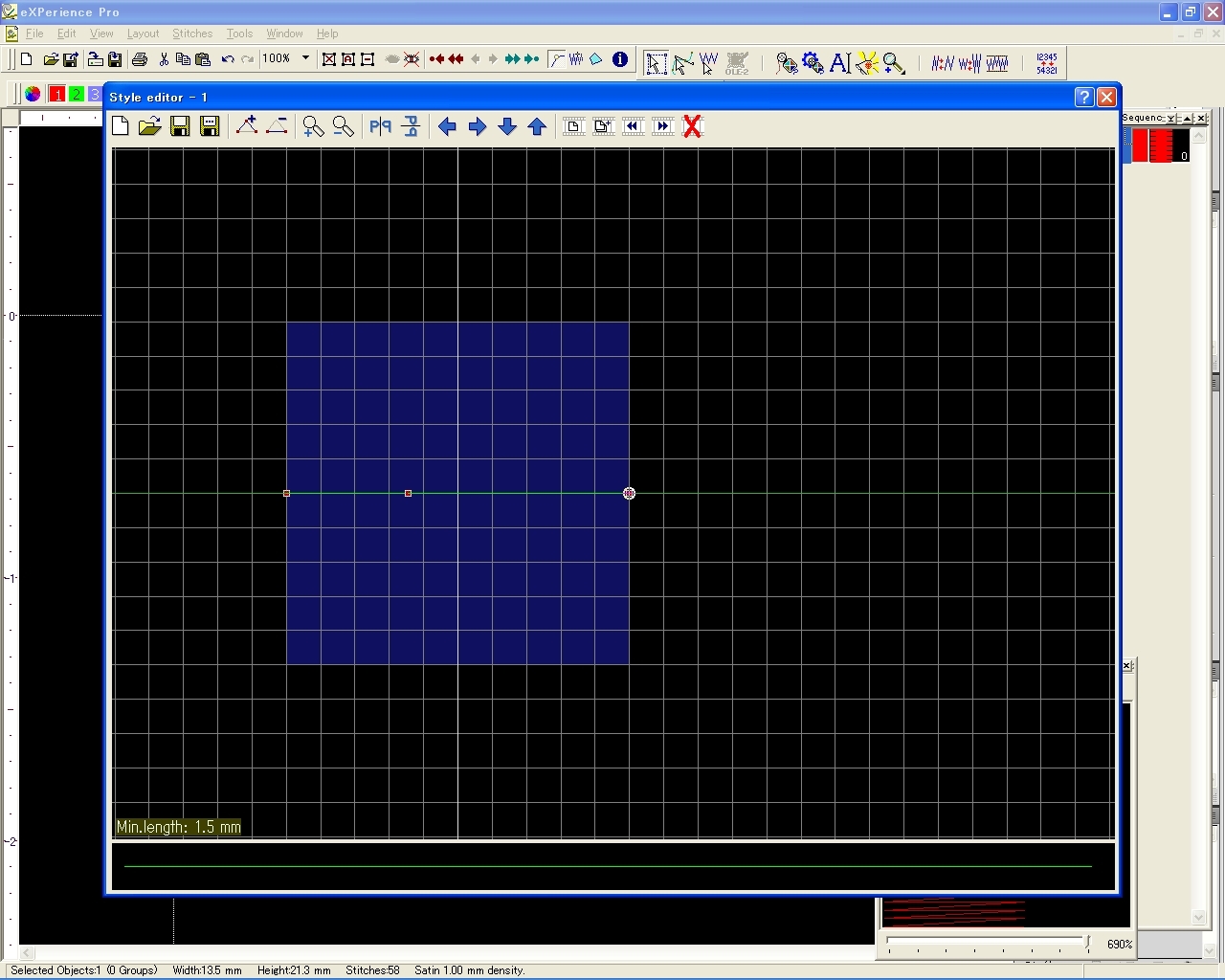Screen dimensions: 1225x980
Task: Click Stitches:58 in status bar
Action: click(x=372, y=970)
